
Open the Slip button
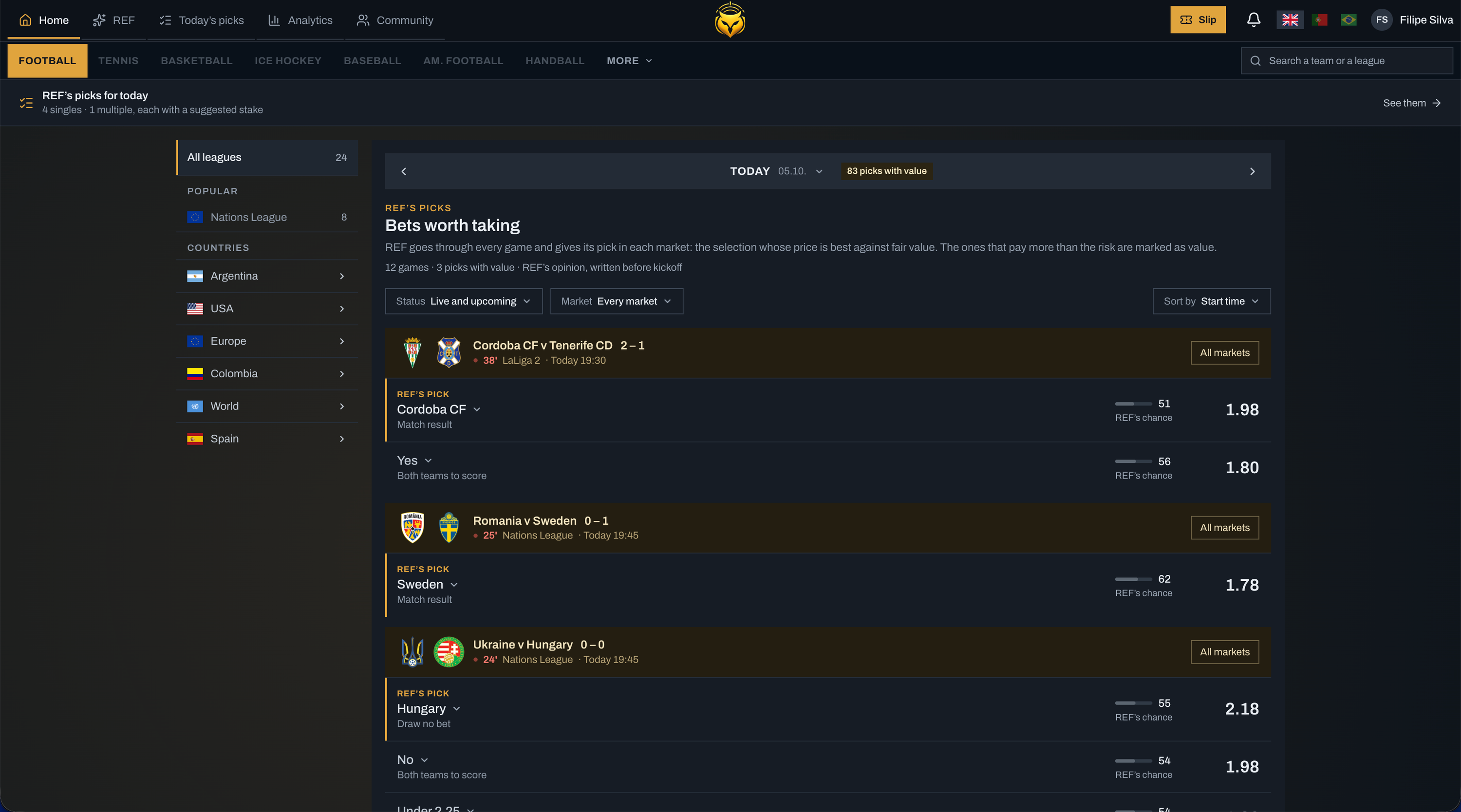click(x=1198, y=20)
